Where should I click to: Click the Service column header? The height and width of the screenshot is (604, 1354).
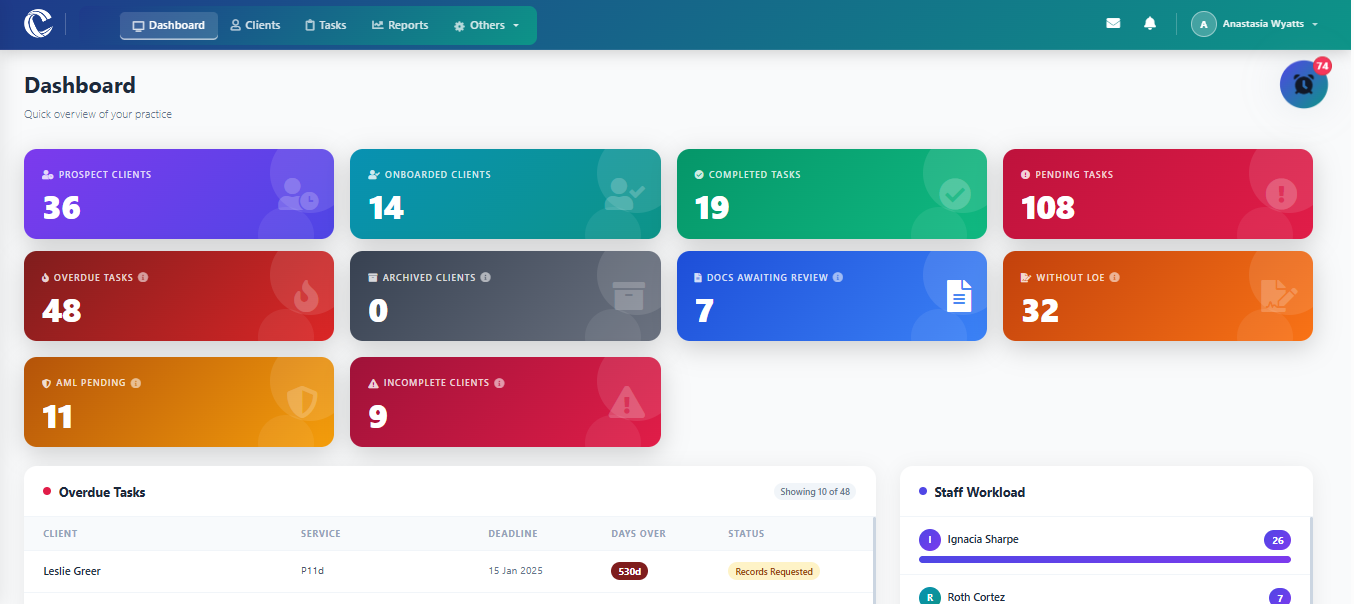click(x=321, y=534)
